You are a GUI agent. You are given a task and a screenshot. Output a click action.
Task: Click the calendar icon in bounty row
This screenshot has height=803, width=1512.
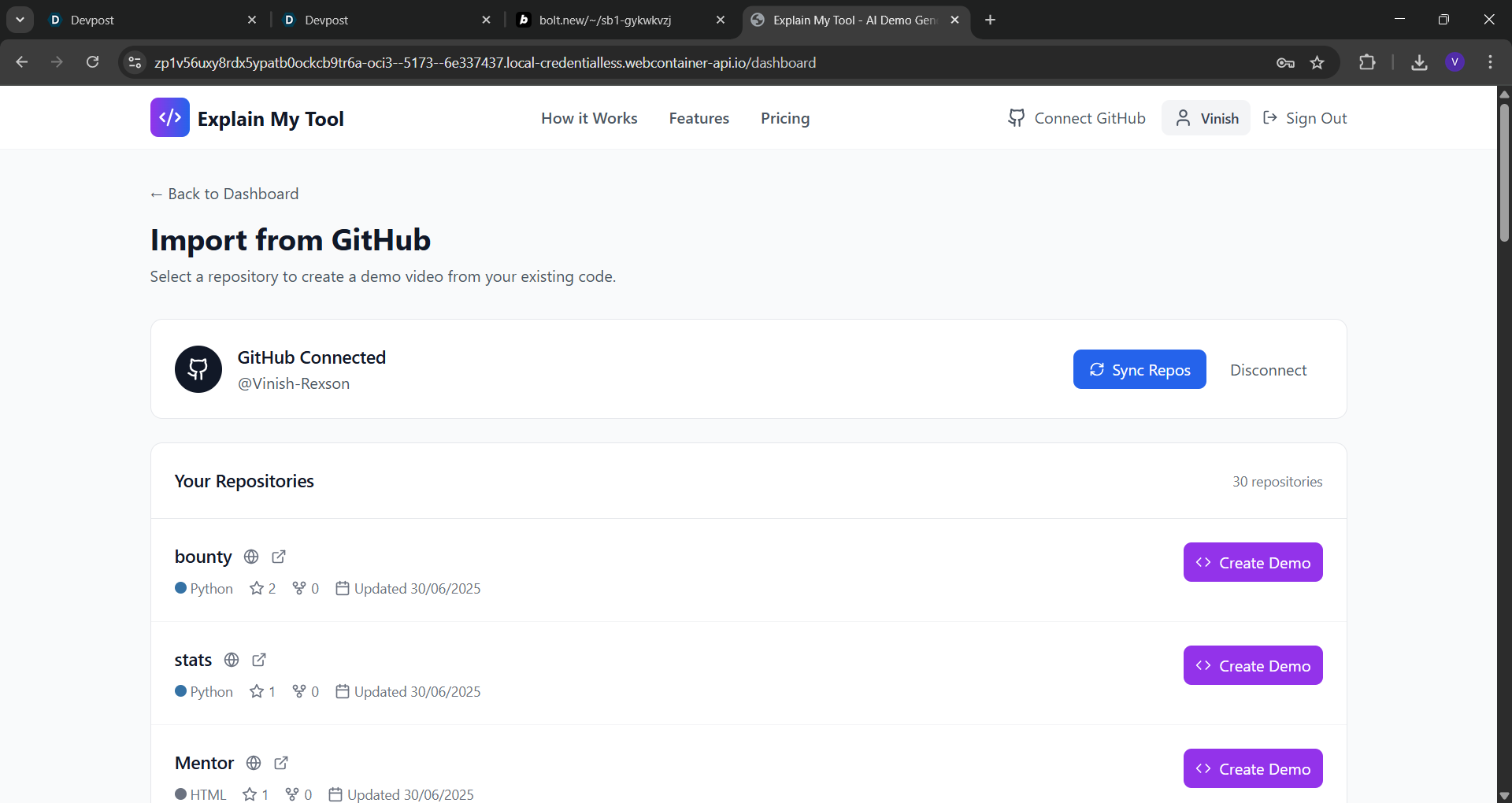[x=343, y=588]
